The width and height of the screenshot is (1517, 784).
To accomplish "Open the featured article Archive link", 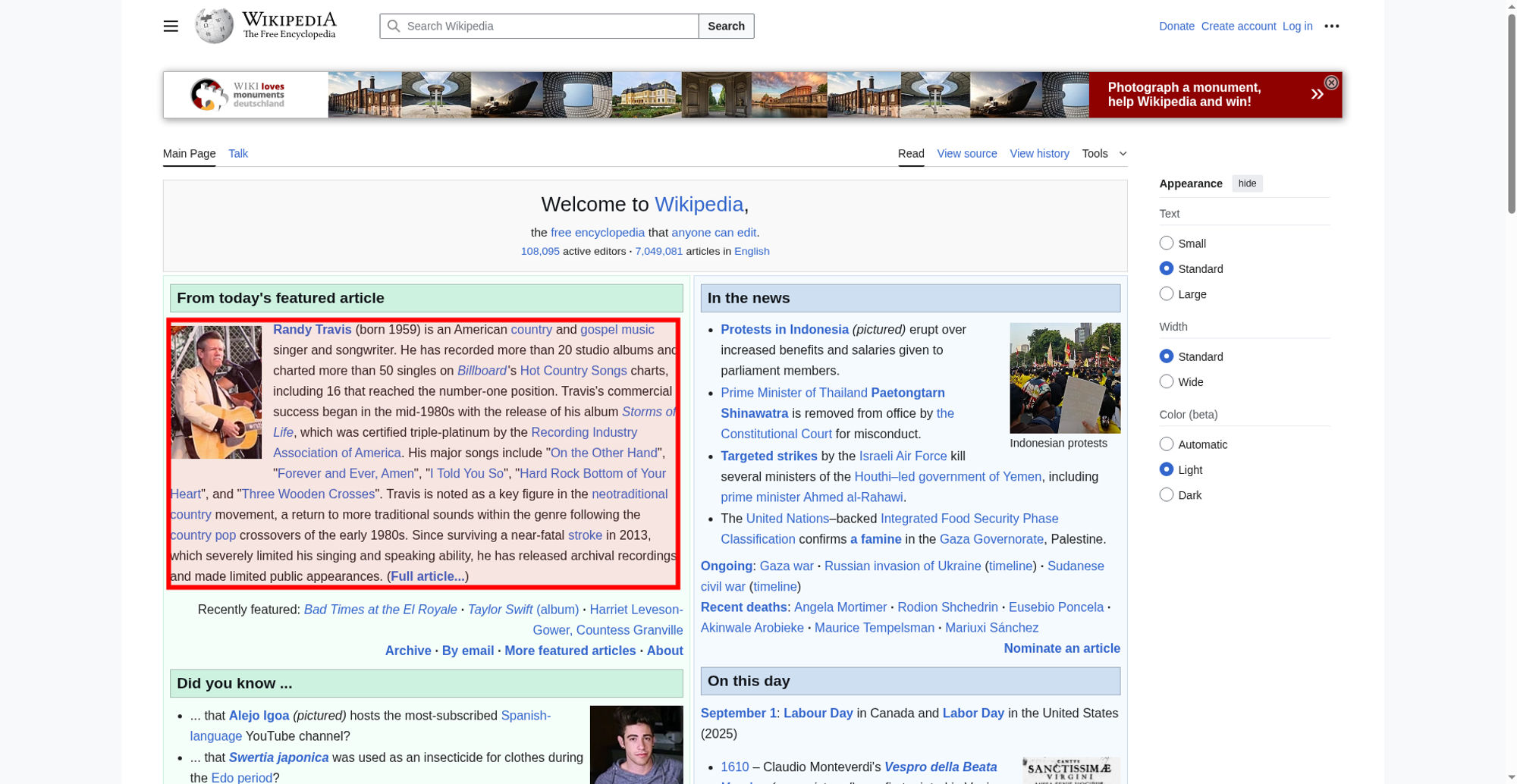I will [408, 651].
